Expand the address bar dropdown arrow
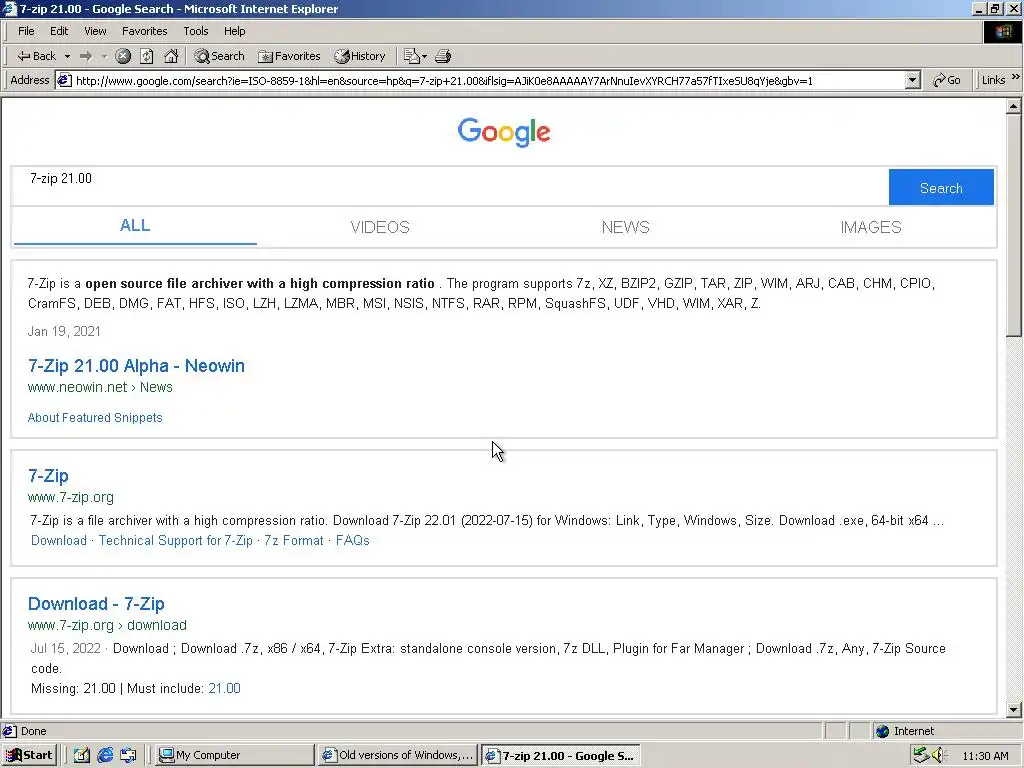1024x768 pixels. (912, 80)
